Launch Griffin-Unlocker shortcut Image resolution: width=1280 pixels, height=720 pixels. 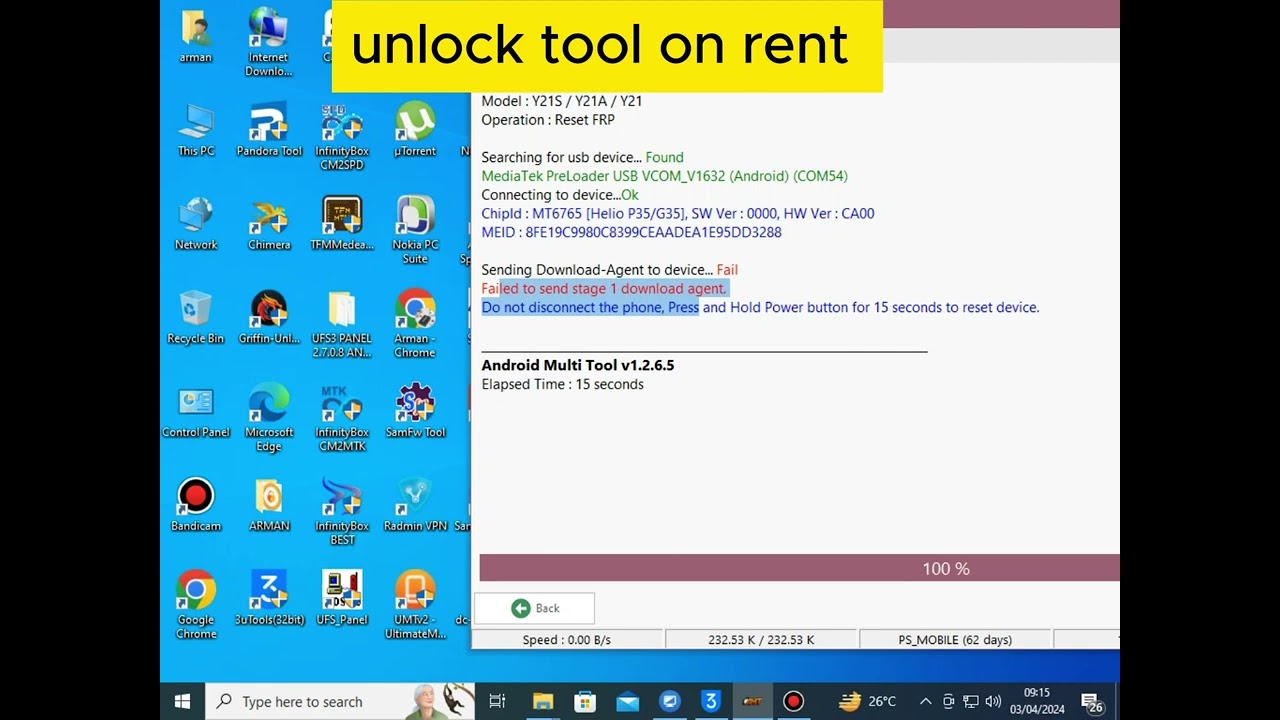[x=269, y=318]
